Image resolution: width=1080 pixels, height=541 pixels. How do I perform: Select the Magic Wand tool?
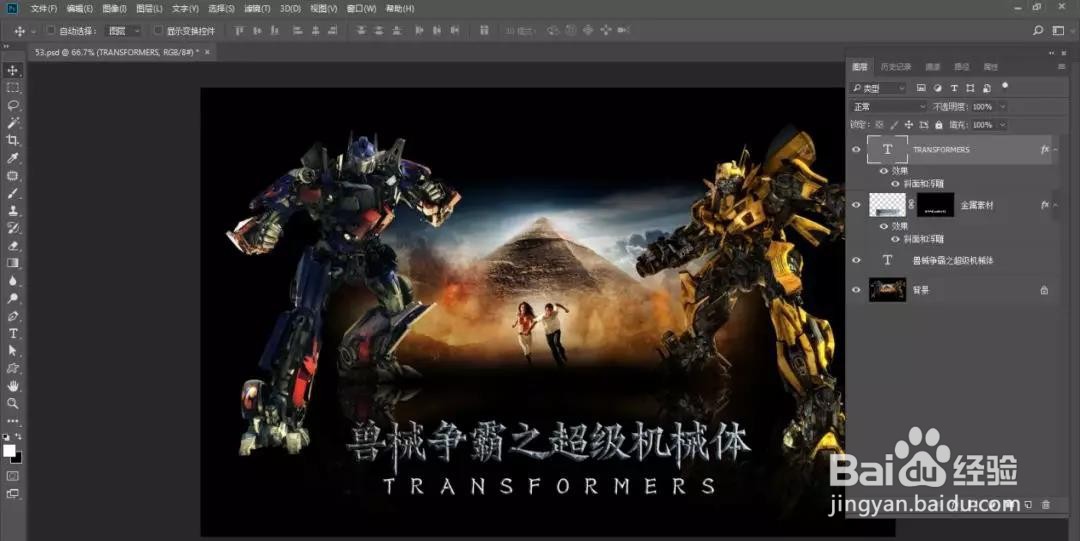coord(12,123)
